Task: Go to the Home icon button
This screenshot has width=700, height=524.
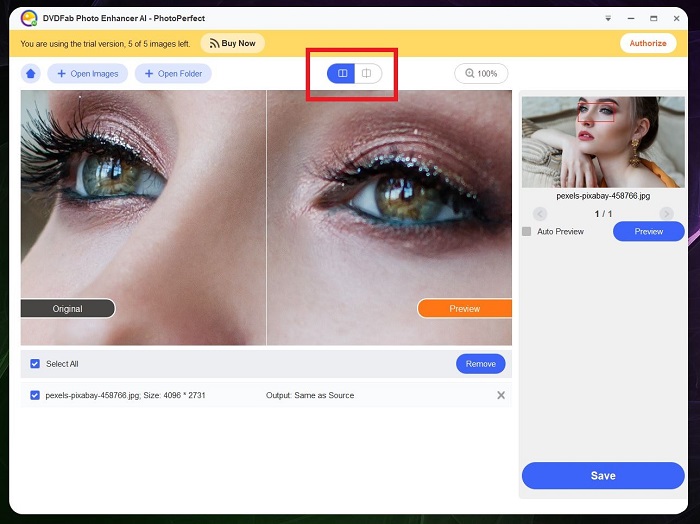Action: pyautogui.click(x=30, y=74)
